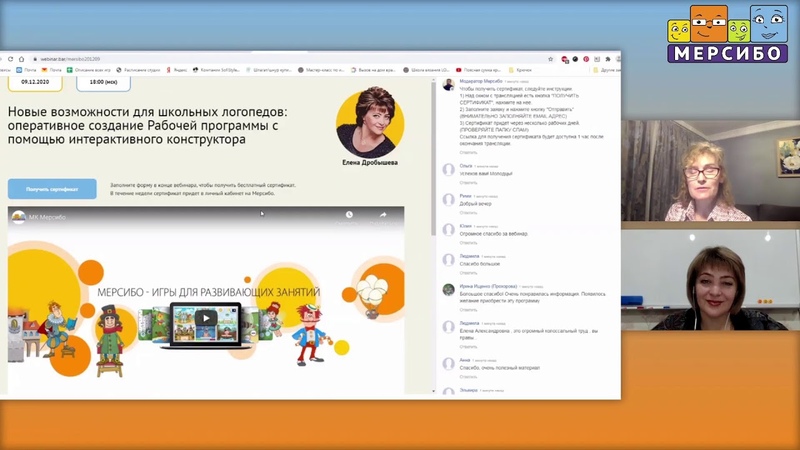Open the 'Шпагат/шнур' bookmark
Image resolution: width=800 pixels, height=450 pixels.
tap(268, 70)
